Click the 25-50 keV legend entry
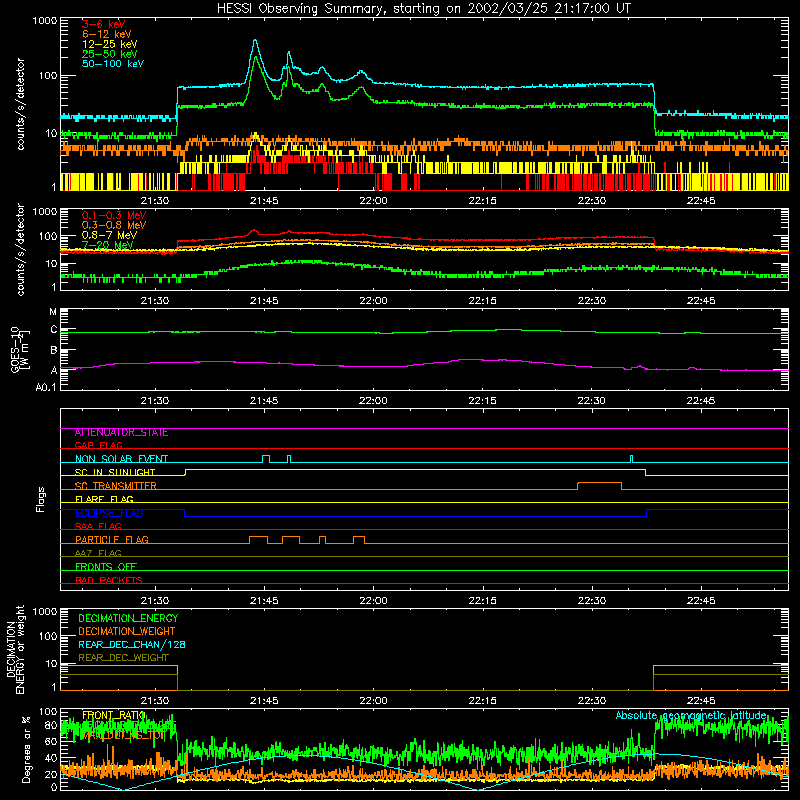800x800 pixels. 110,54
